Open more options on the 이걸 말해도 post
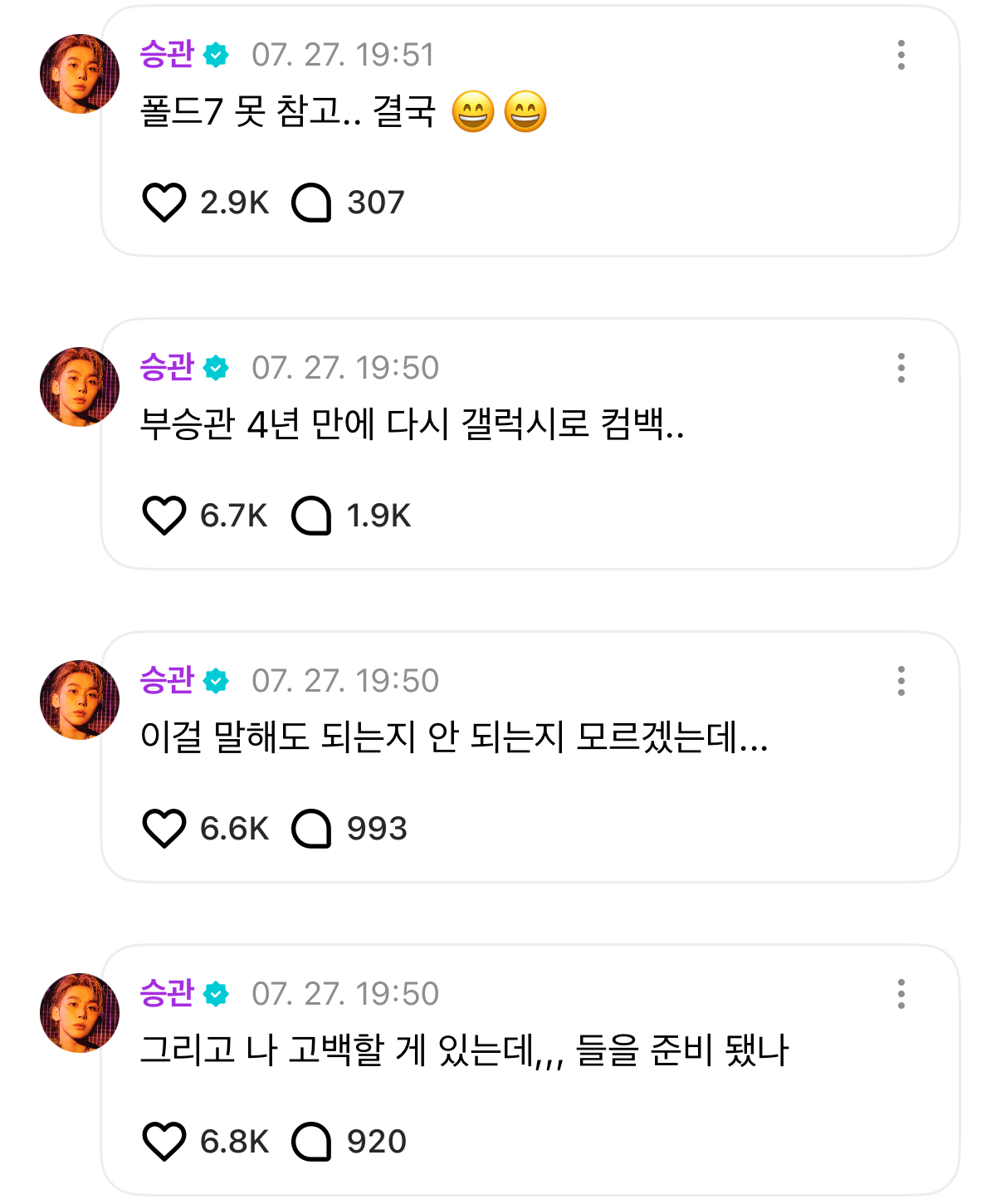The image size is (1001, 1204). 901,681
